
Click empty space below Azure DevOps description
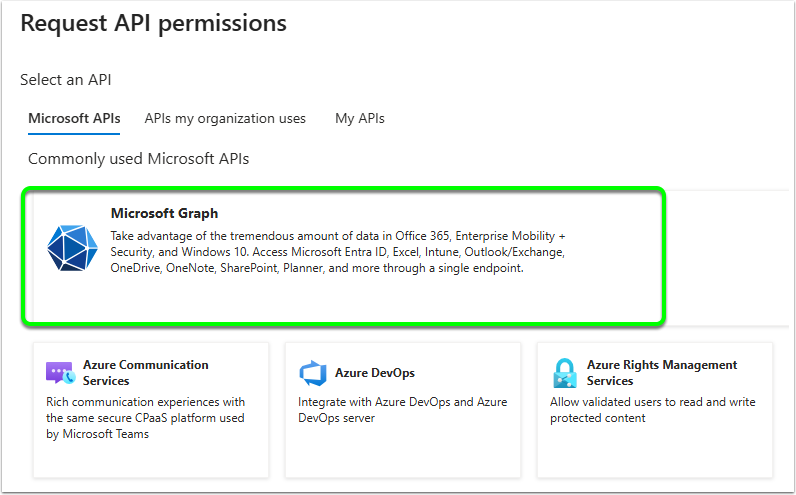[x=403, y=452]
